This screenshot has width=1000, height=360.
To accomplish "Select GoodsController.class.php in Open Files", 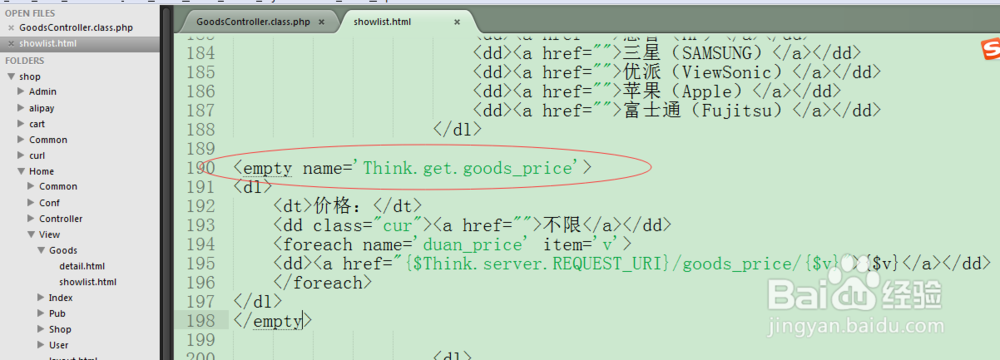I will pos(76,28).
